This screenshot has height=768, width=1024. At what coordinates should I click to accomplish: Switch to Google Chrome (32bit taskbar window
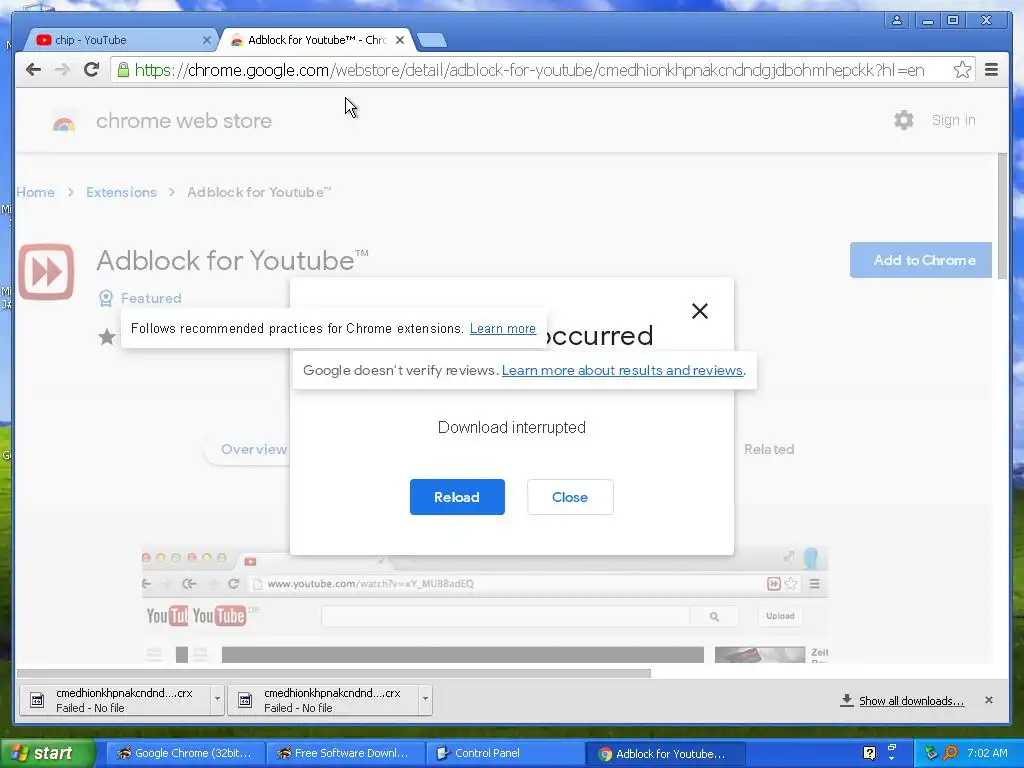pyautogui.click(x=185, y=753)
